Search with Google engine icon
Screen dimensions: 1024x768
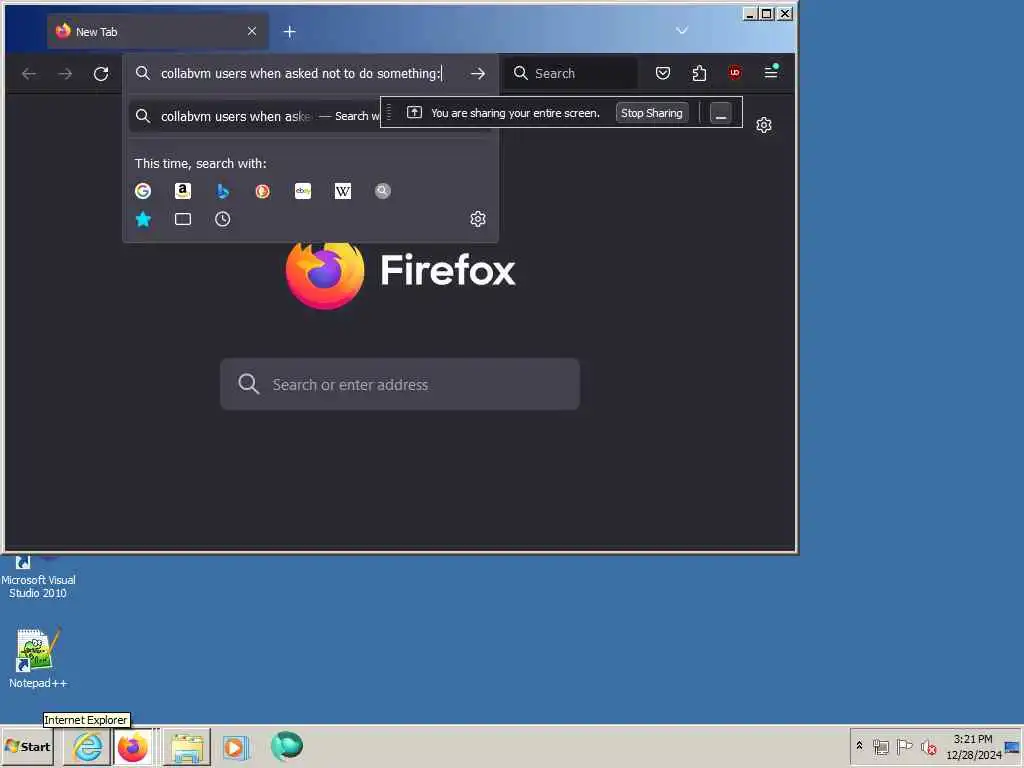(x=143, y=191)
